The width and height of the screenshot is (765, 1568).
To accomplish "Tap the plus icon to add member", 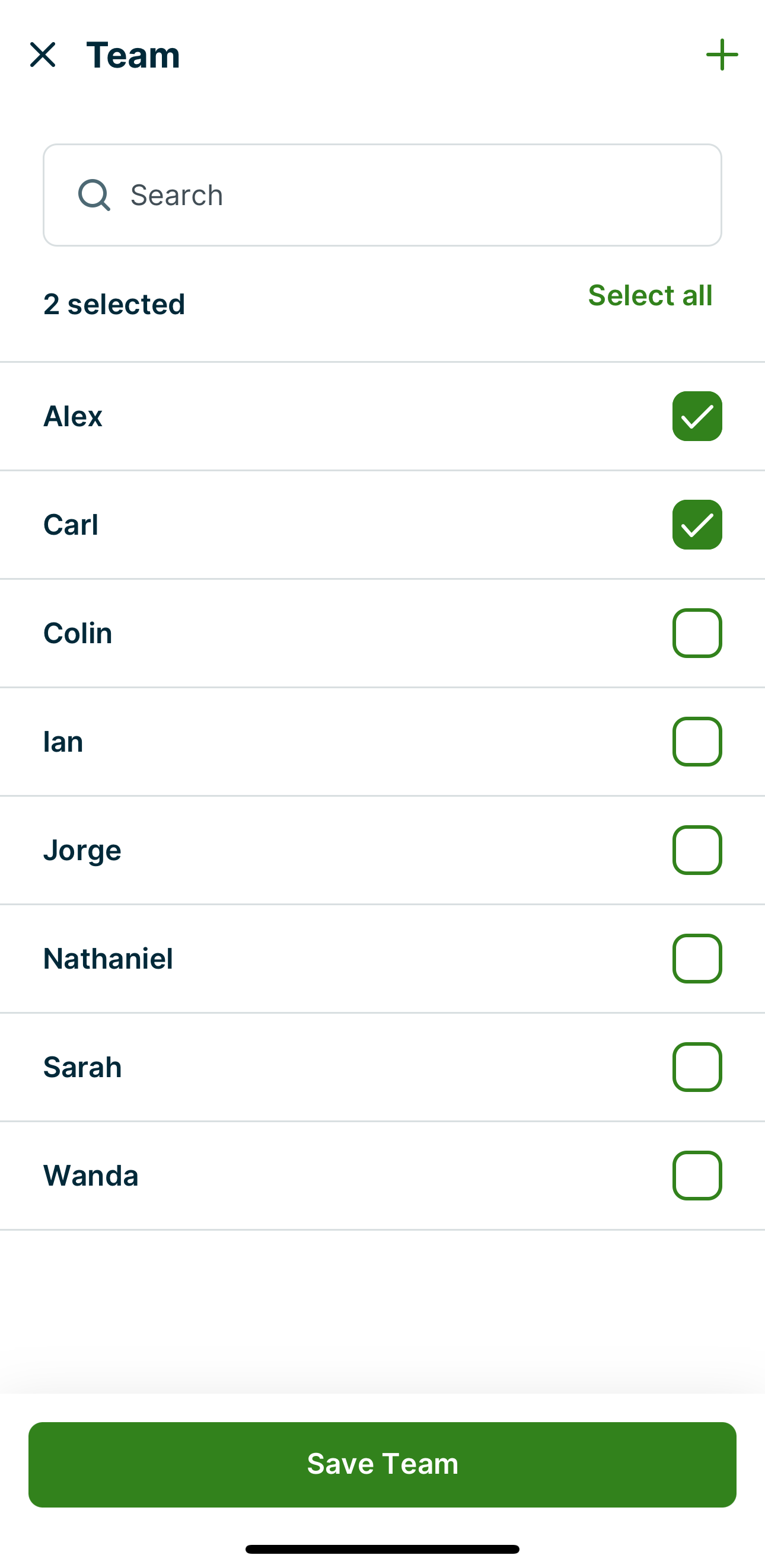I will tap(722, 55).
